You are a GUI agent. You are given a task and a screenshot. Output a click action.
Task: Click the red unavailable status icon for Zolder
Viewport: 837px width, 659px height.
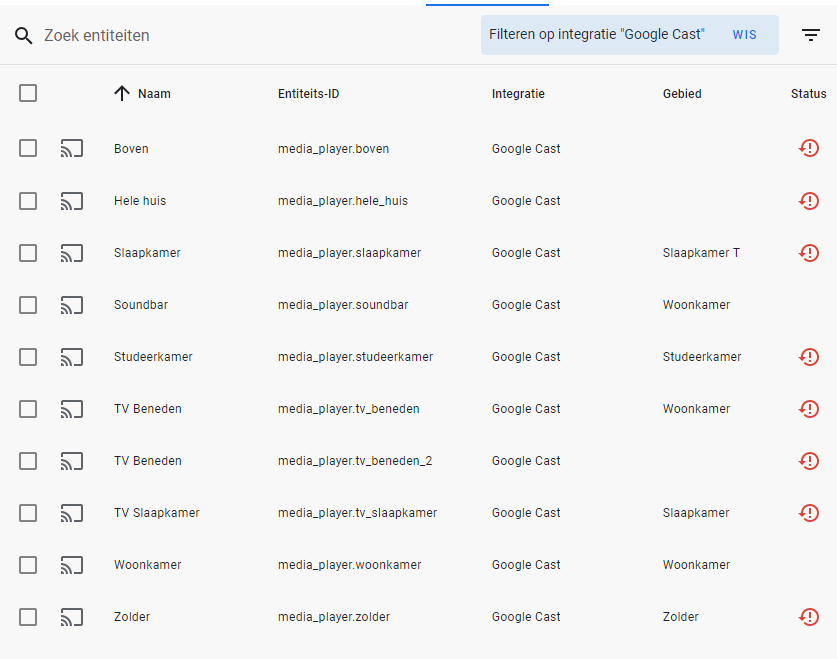pyautogui.click(x=809, y=617)
